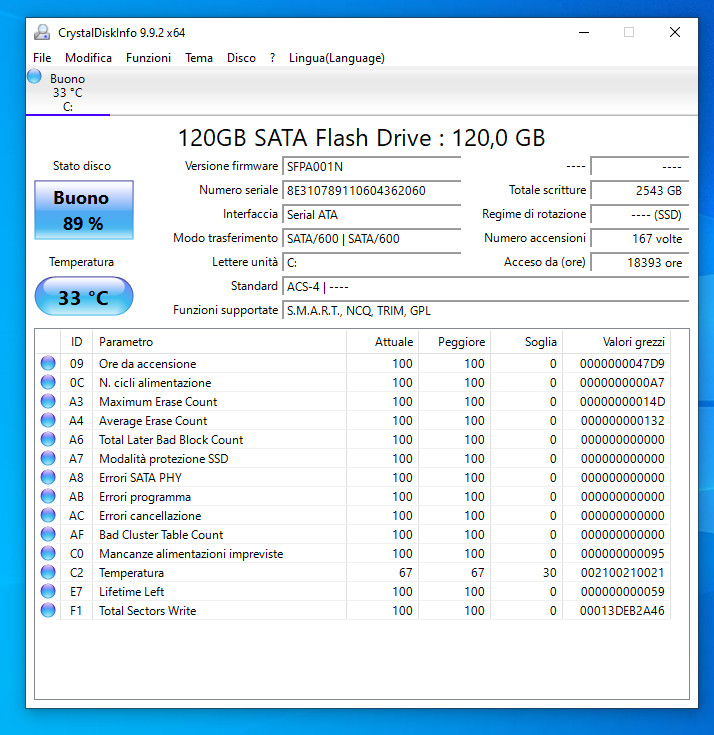Click the raw value 002100210021
Screen dimensions: 714x735
[x=622, y=572]
